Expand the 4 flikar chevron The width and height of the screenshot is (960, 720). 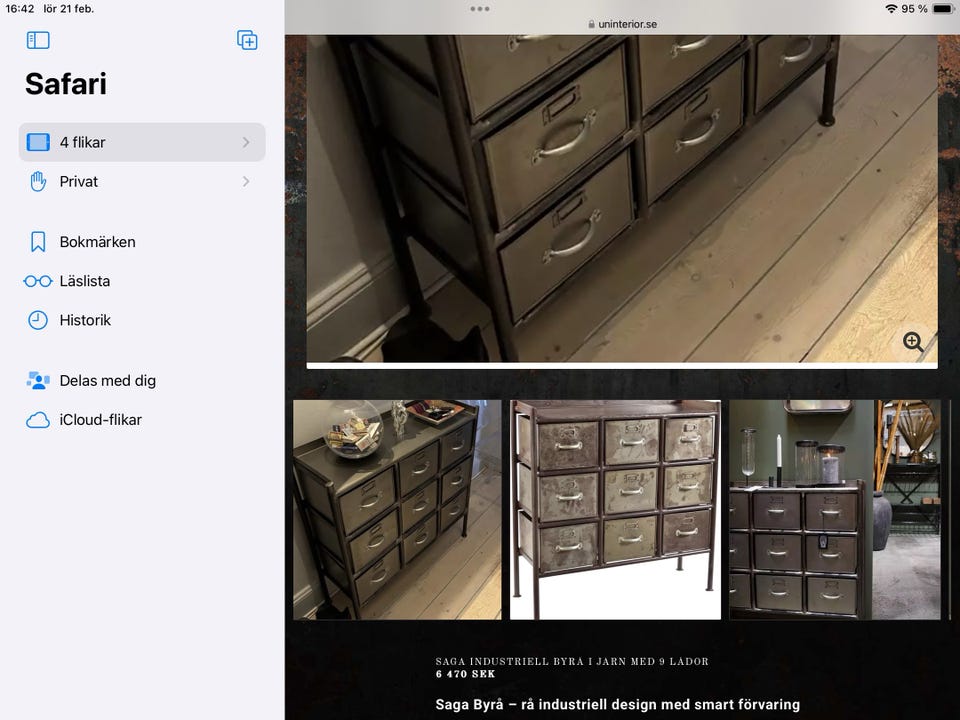pos(246,142)
